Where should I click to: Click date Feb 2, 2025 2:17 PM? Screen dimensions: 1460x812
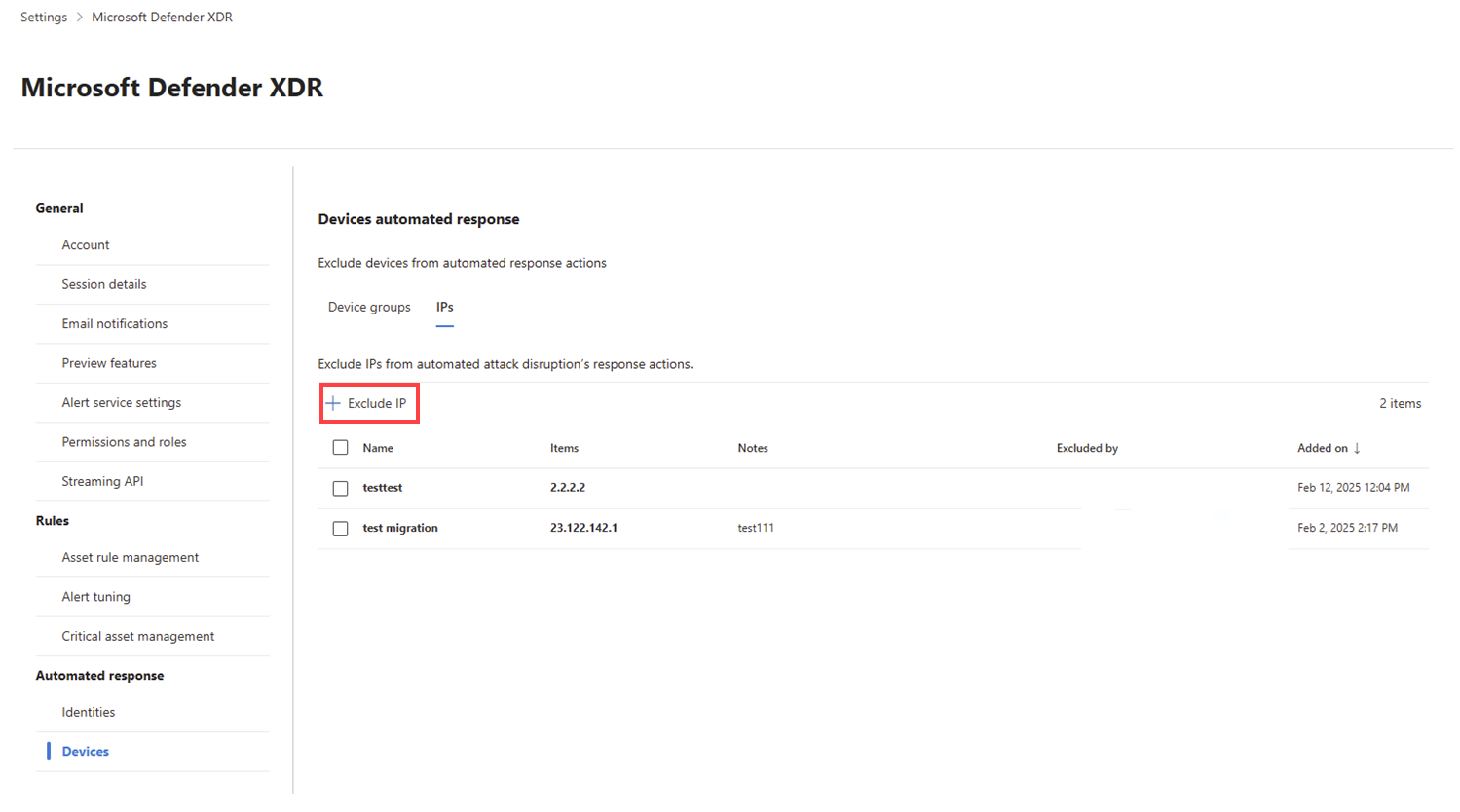[x=1347, y=528]
